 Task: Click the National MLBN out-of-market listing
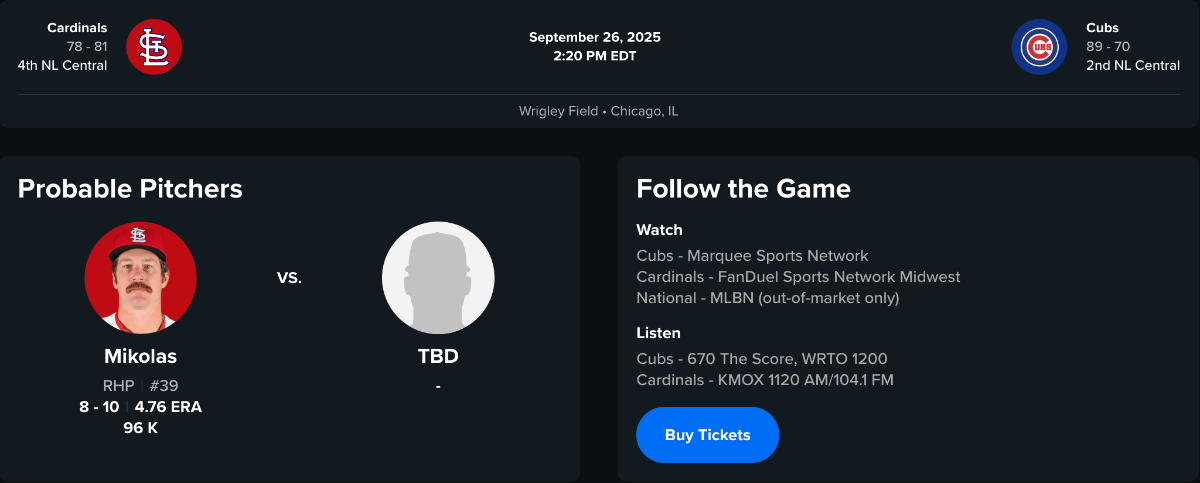click(767, 298)
